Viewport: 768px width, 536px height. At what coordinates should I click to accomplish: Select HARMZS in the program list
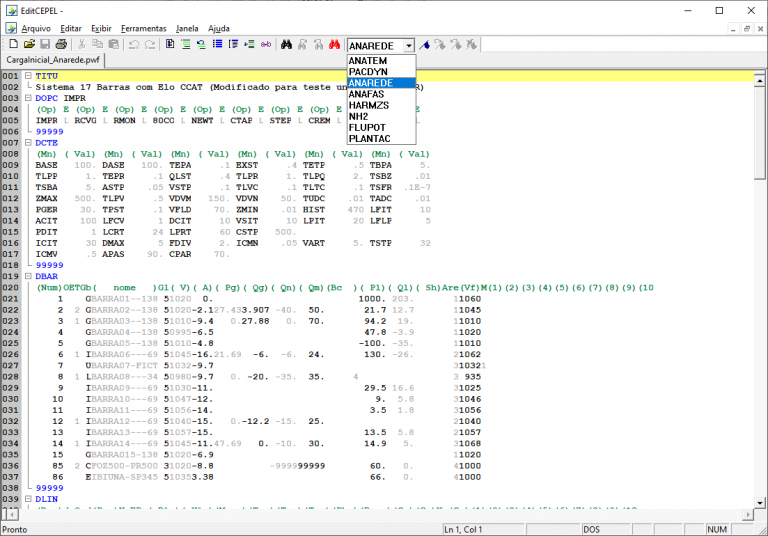[368, 105]
